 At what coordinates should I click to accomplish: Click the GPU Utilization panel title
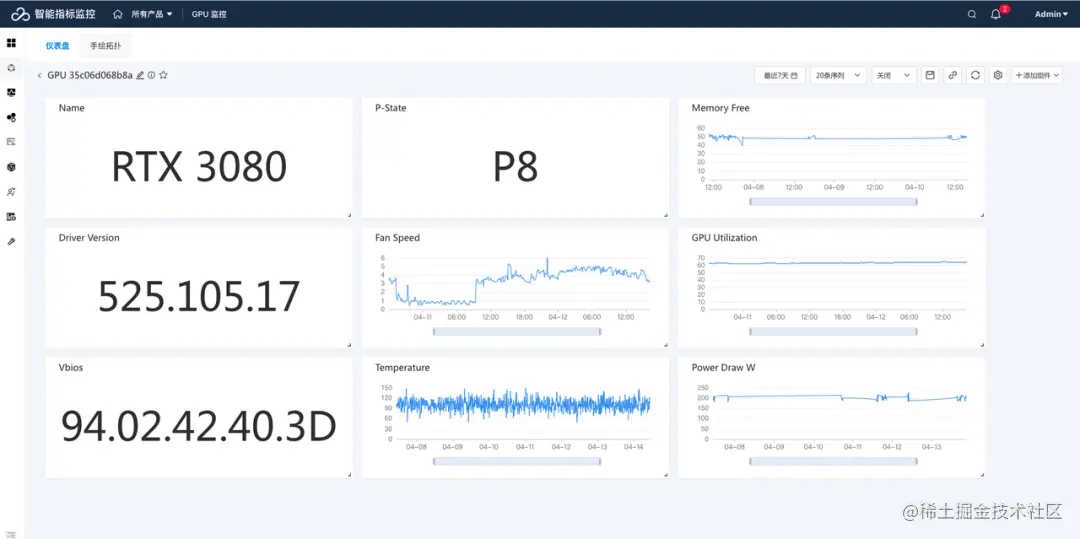click(x=725, y=238)
